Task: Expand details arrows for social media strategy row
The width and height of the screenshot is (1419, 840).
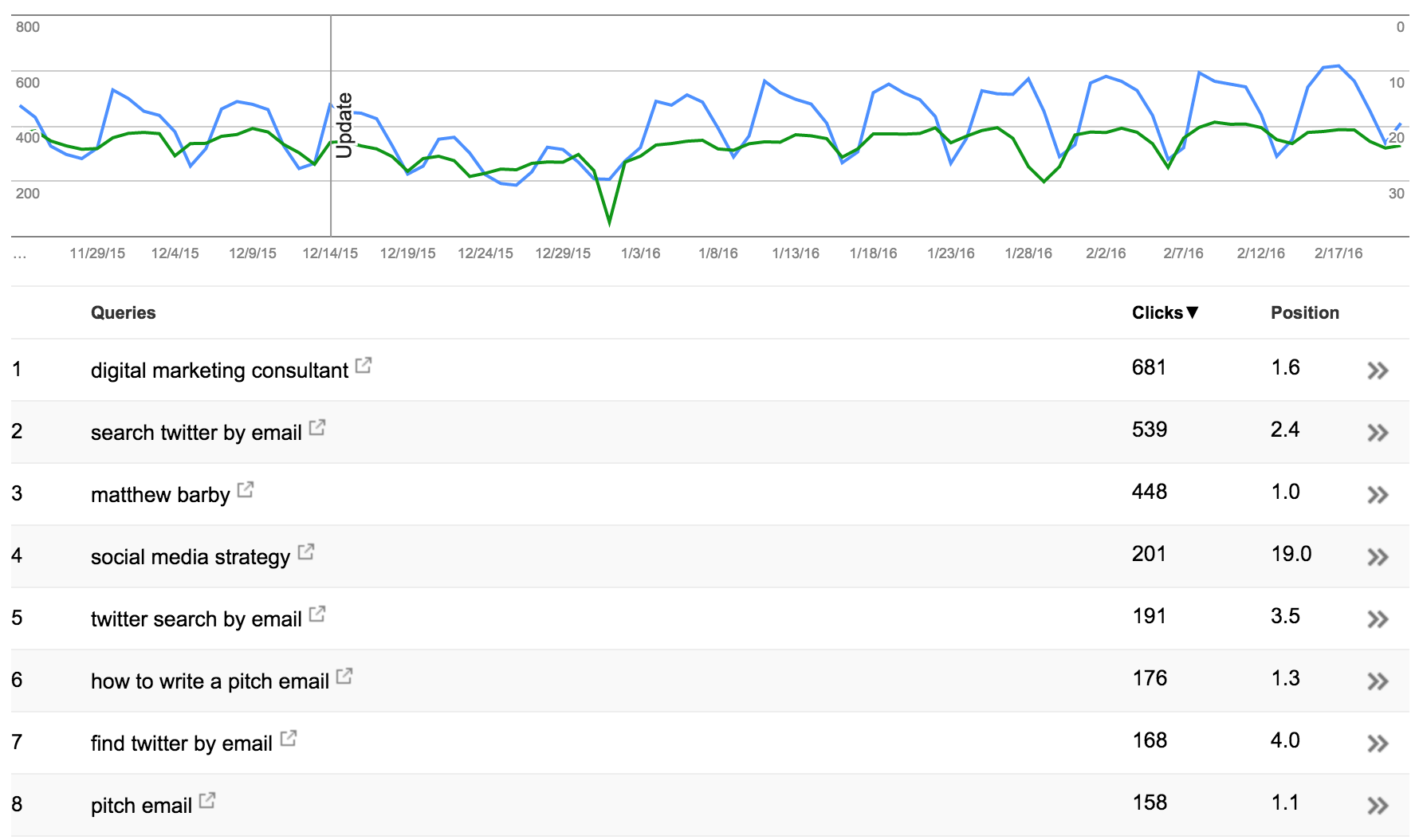Action: point(1378,557)
